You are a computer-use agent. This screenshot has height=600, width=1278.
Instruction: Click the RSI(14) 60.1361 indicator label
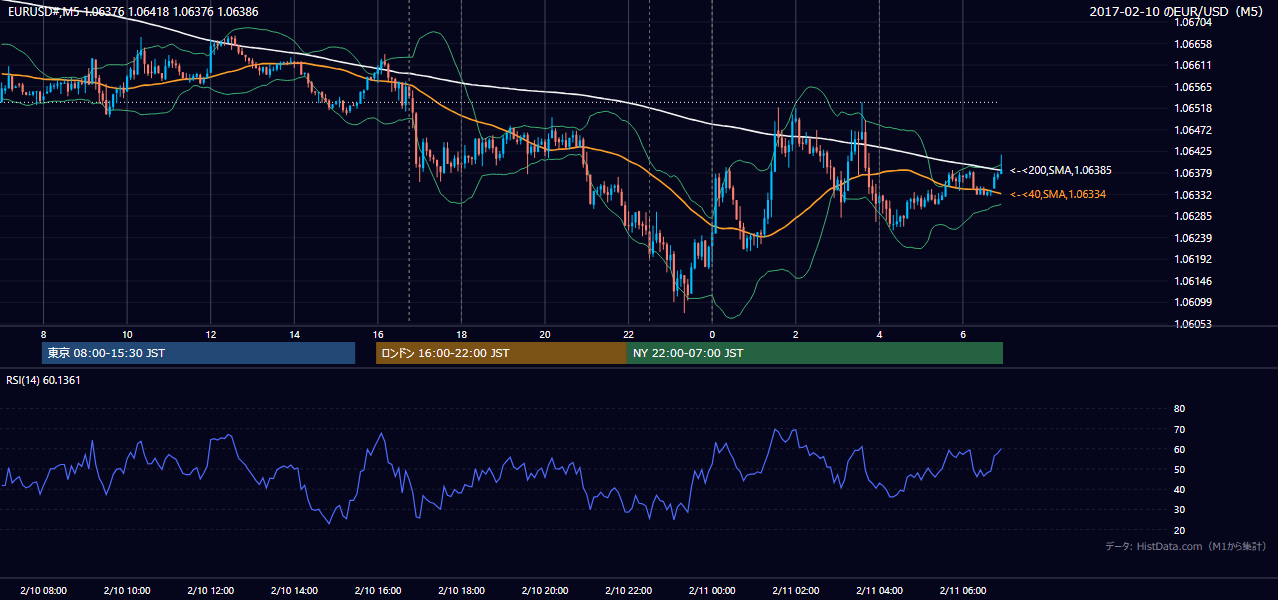(x=43, y=380)
